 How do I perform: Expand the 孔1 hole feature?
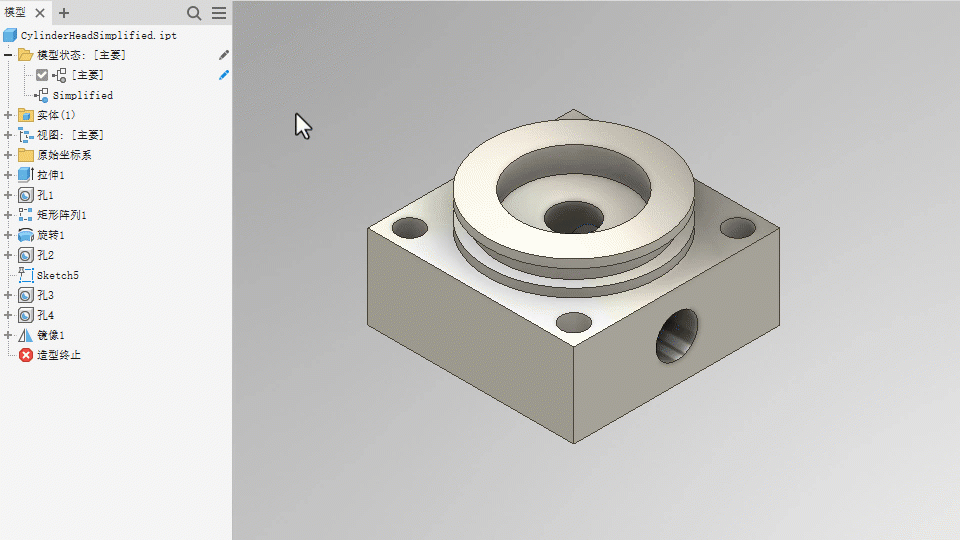coord(8,195)
